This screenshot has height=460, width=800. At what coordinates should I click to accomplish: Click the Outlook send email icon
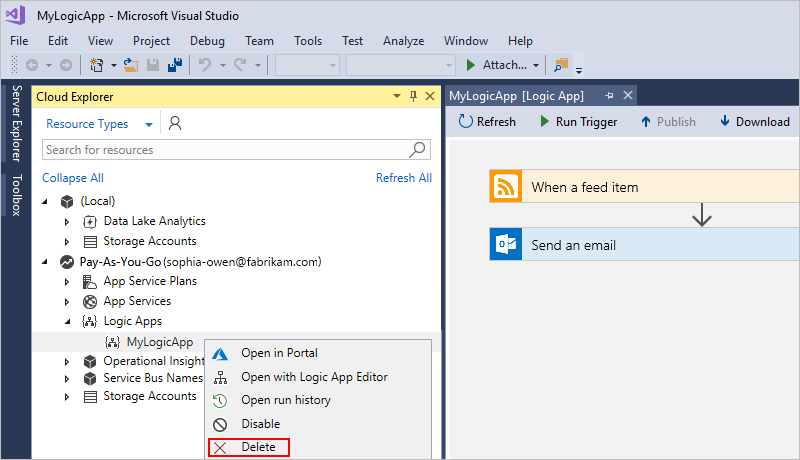point(506,245)
